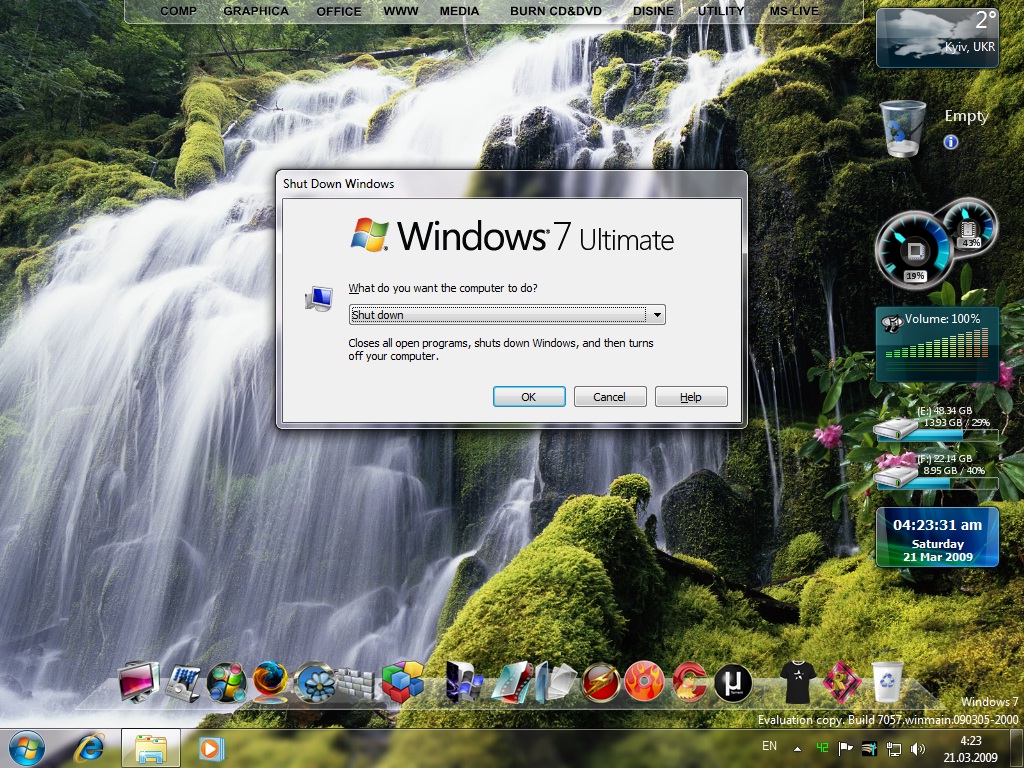Open the taskbar volume speaker icon

[x=918, y=749]
